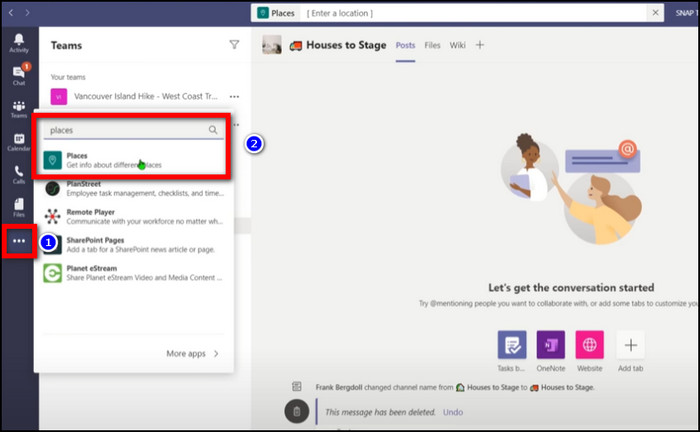Open the Planet eStream app icon
The height and width of the screenshot is (432, 700).
pos(52,273)
